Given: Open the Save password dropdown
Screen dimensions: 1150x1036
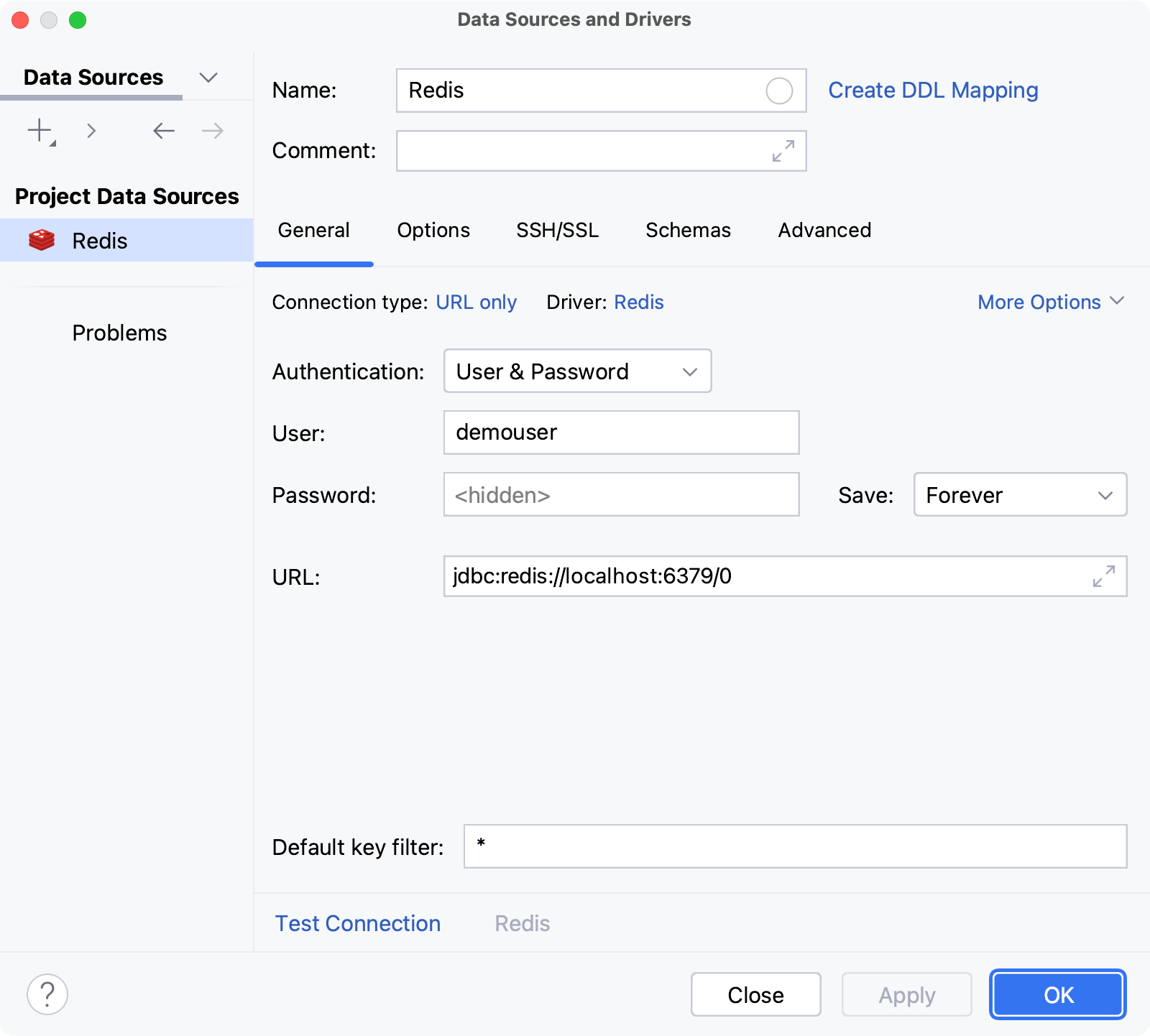Looking at the screenshot, I should coord(1019,495).
